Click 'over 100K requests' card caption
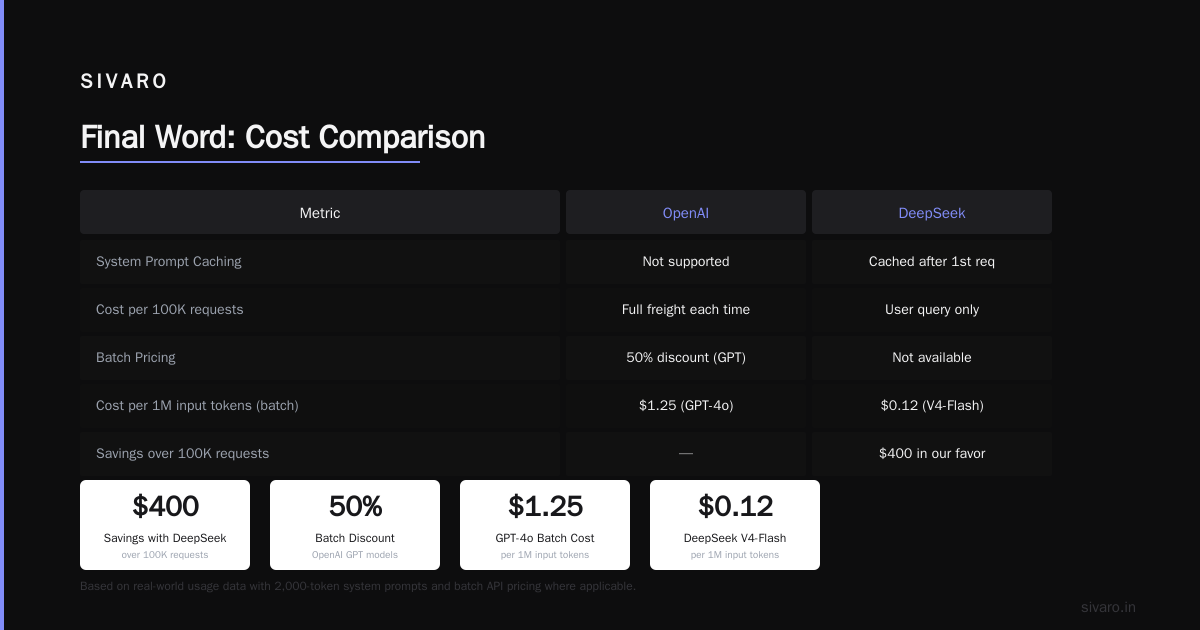 tap(165, 555)
